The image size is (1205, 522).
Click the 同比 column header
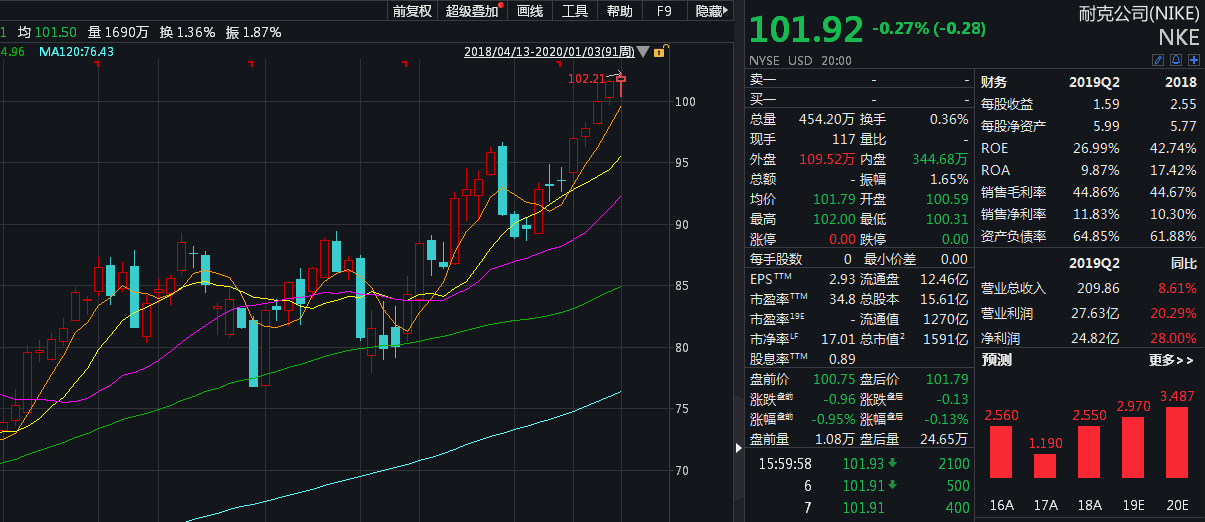pyautogui.click(x=1184, y=264)
